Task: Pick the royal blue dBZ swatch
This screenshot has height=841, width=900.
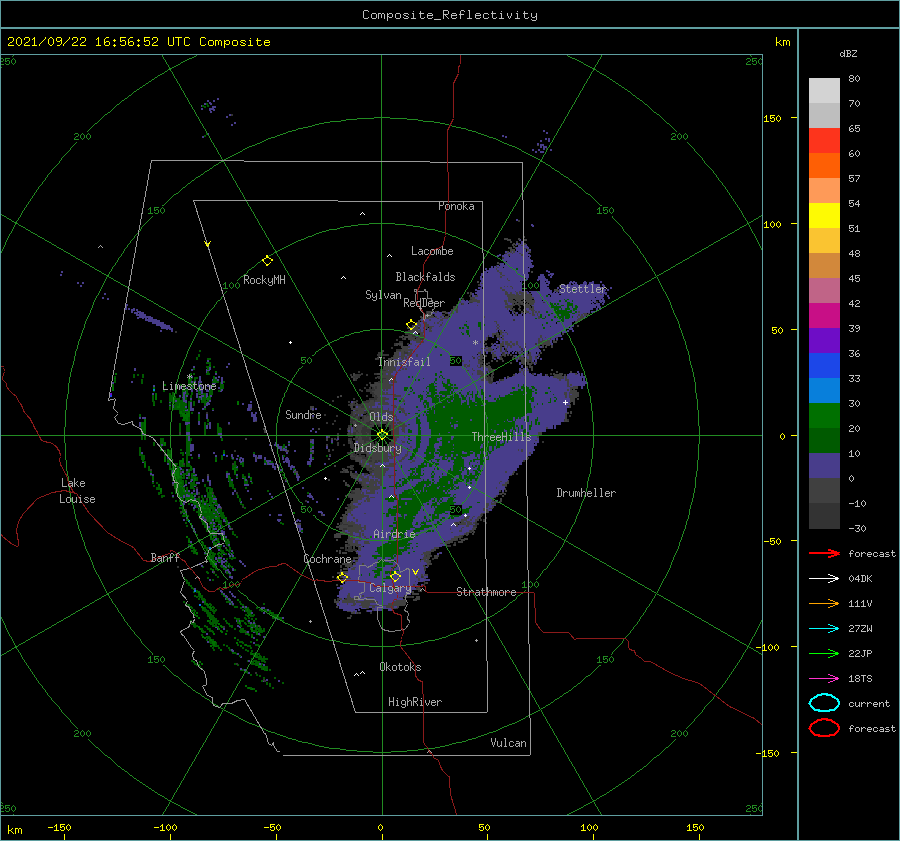Action: 824,365
